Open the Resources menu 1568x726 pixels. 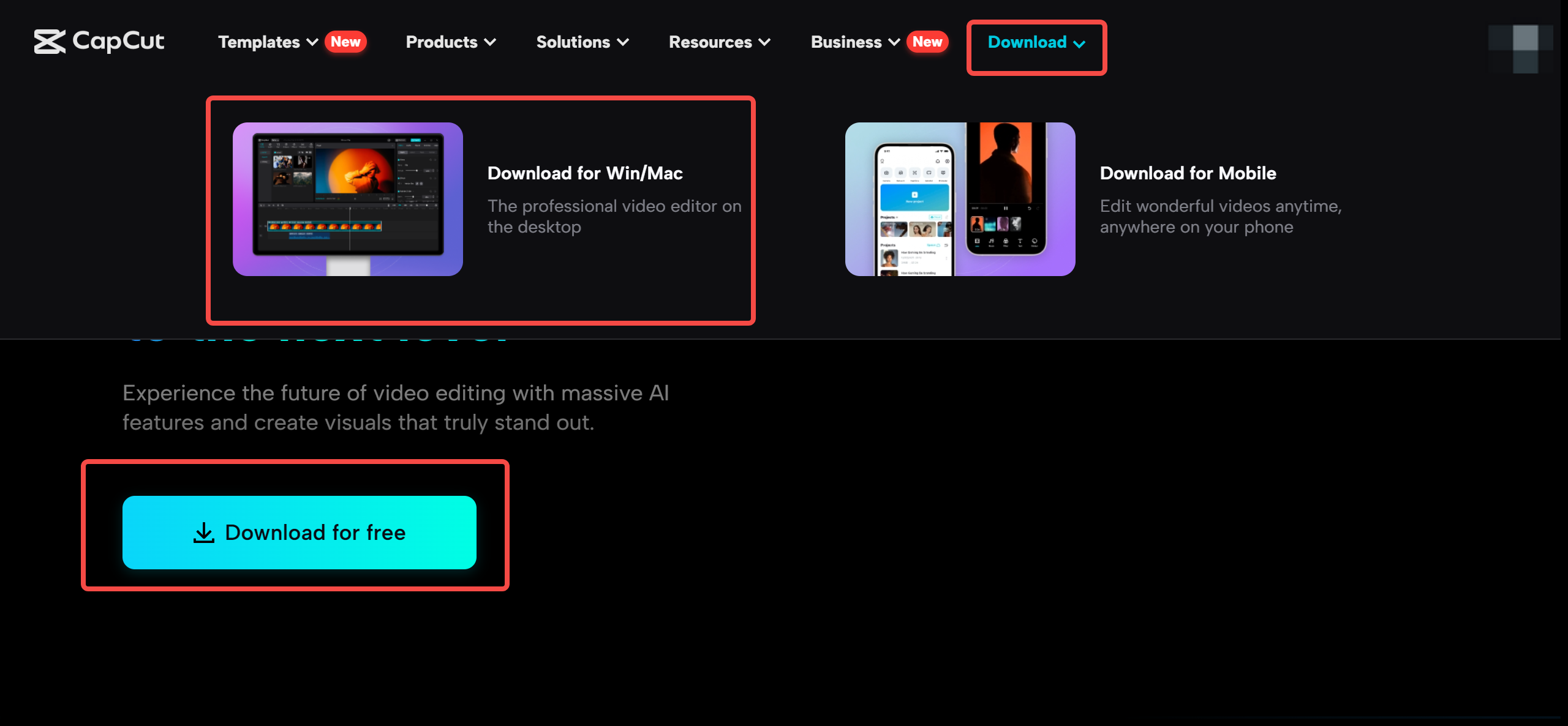pos(718,42)
